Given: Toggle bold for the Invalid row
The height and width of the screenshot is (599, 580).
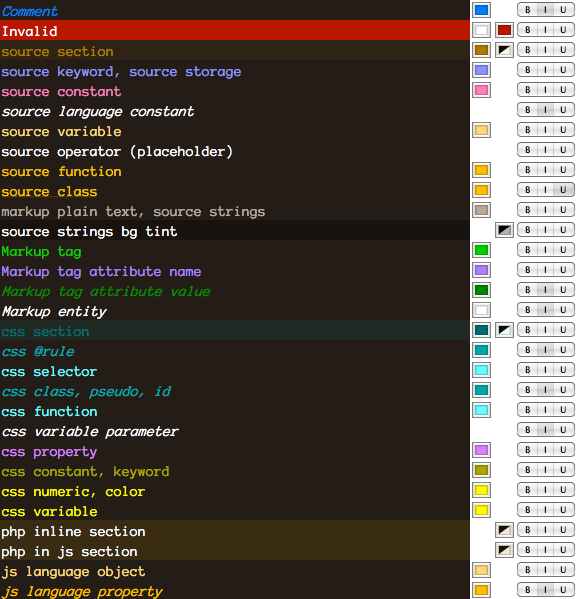Looking at the screenshot, I should pos(528,30).
